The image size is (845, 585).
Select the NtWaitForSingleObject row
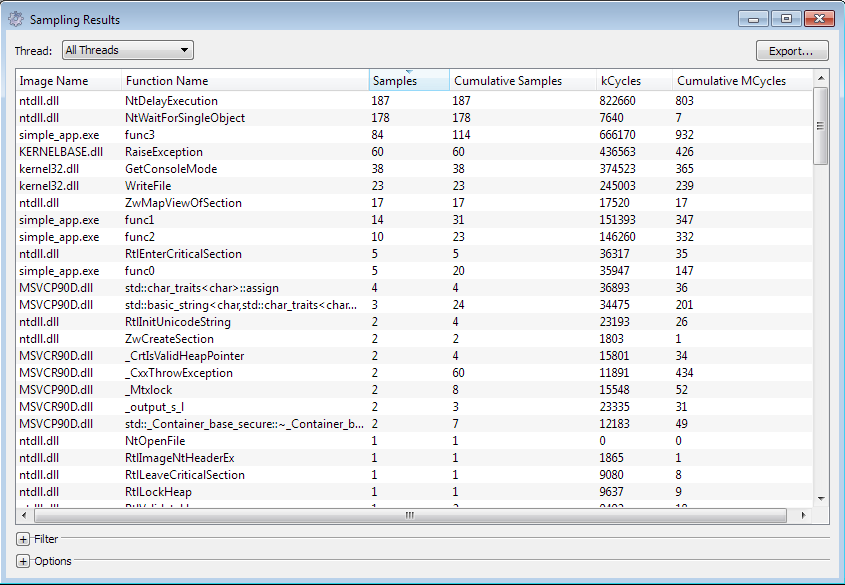pyautogui.click(x=414, y=118)
